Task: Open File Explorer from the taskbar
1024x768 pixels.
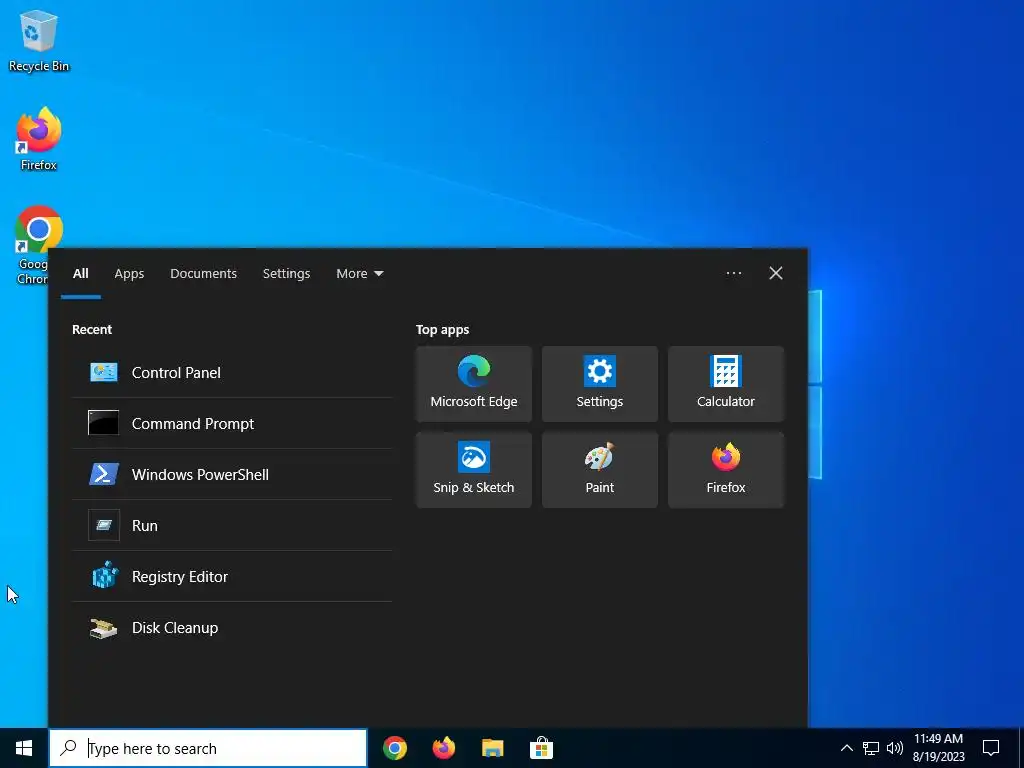Action: tap(492, 748)
